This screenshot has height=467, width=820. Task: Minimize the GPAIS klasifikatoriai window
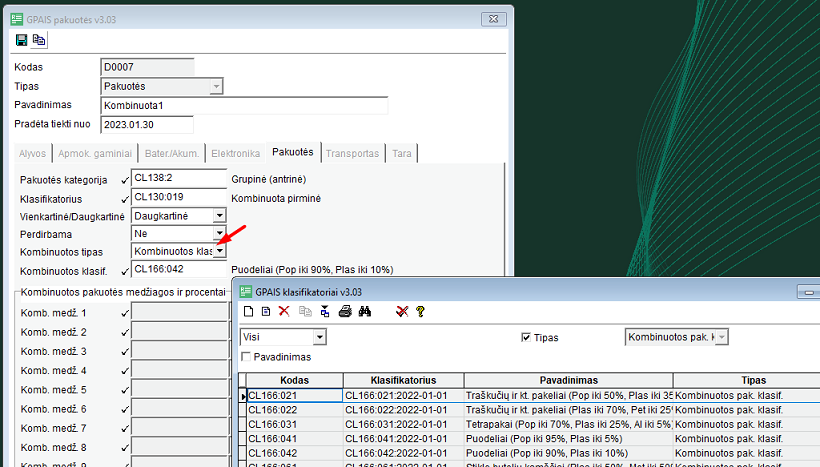(x=808, y=292)
